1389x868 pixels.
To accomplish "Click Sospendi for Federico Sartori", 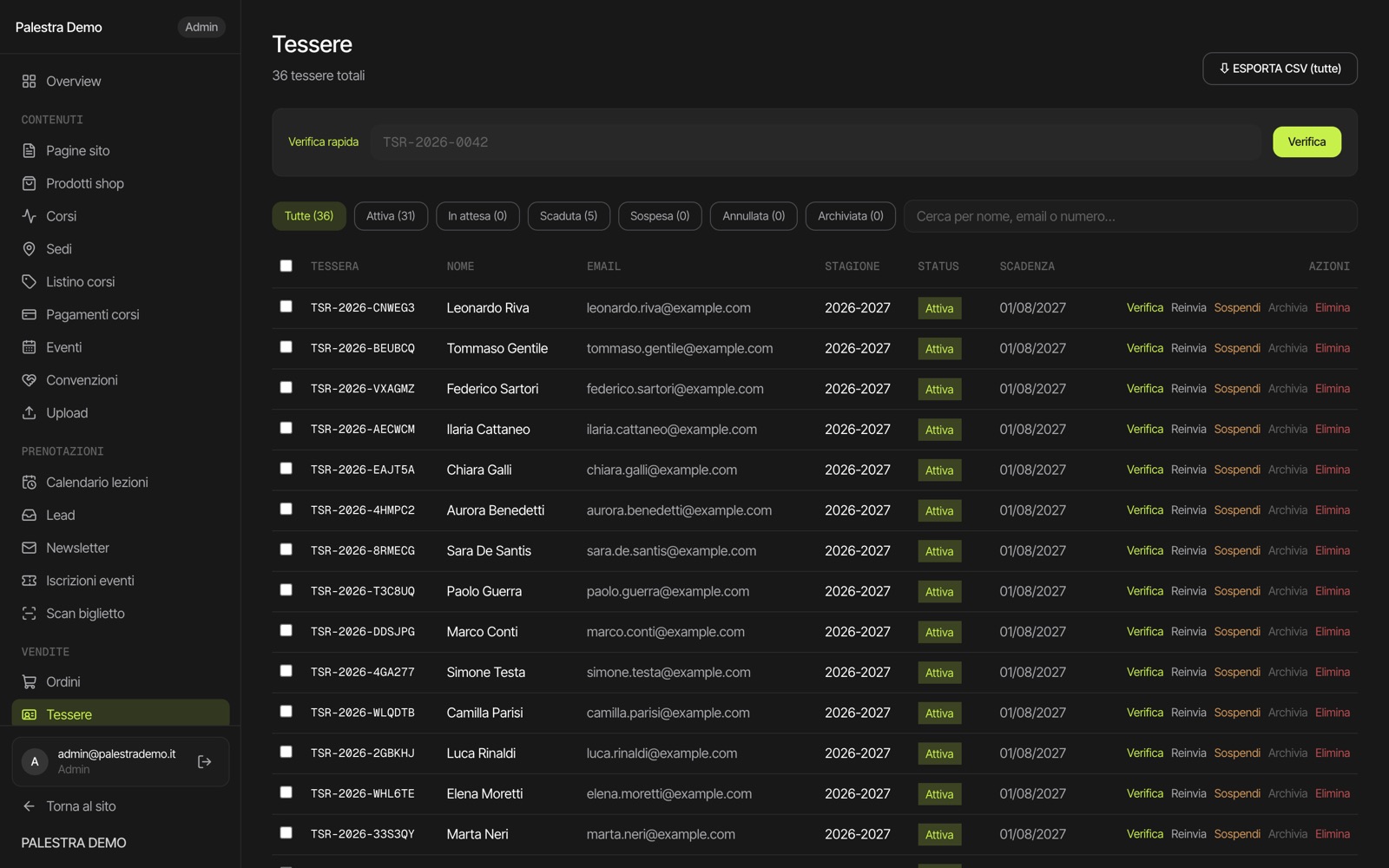I will click(1237, 389).
